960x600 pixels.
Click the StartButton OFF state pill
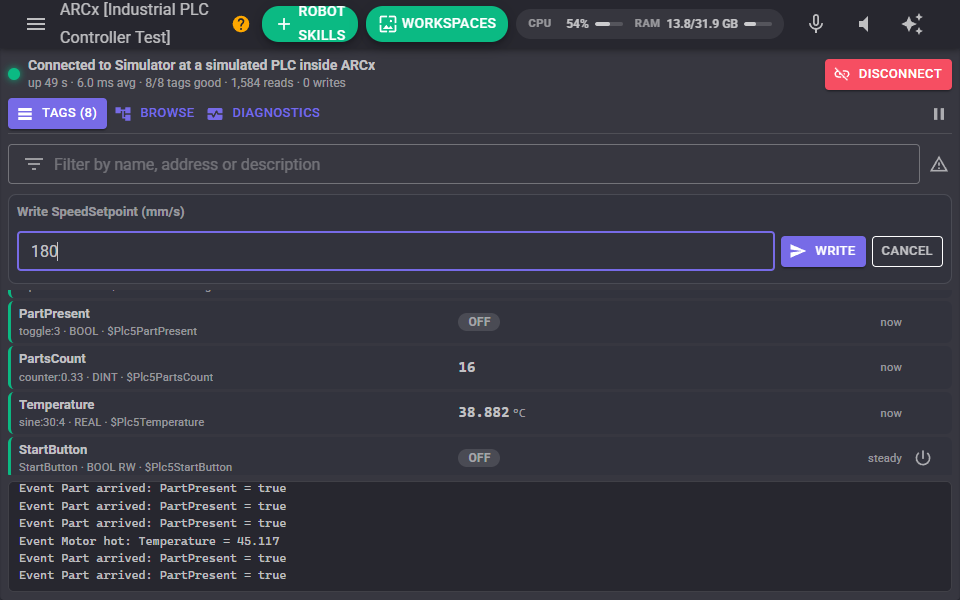point(479,458)
